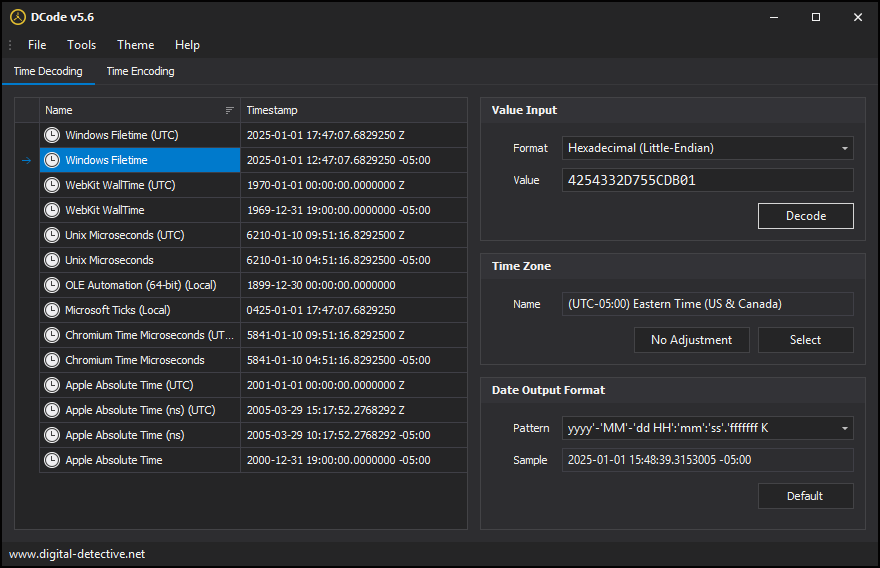Click Select button for time zone
Screen dimensions: 880x568
pos(805,340)
